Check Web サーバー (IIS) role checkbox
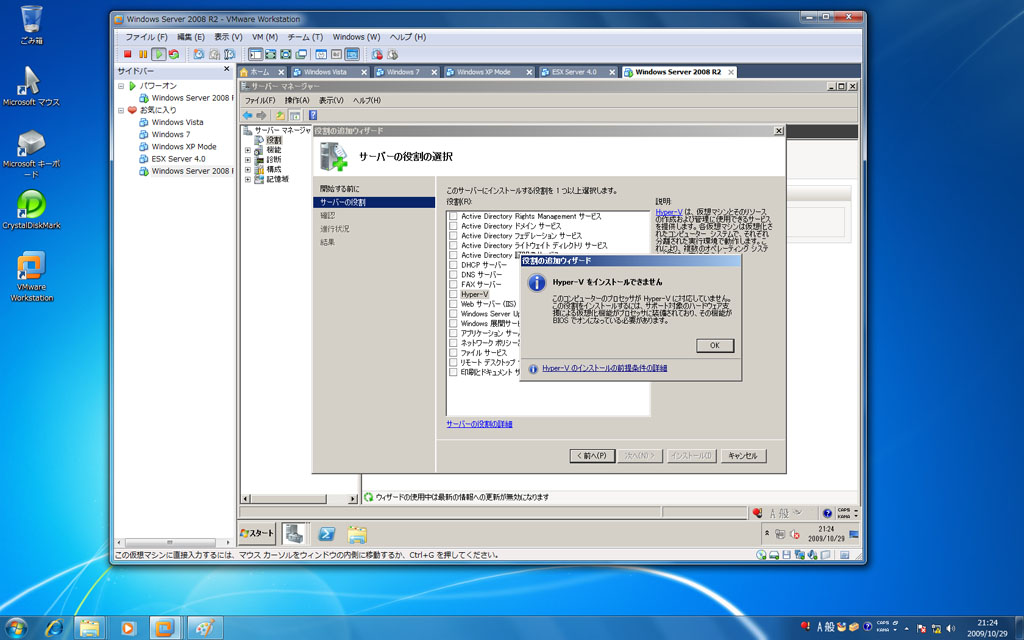The height and width of the screenshot is (640, 1024). pos(453,304)
